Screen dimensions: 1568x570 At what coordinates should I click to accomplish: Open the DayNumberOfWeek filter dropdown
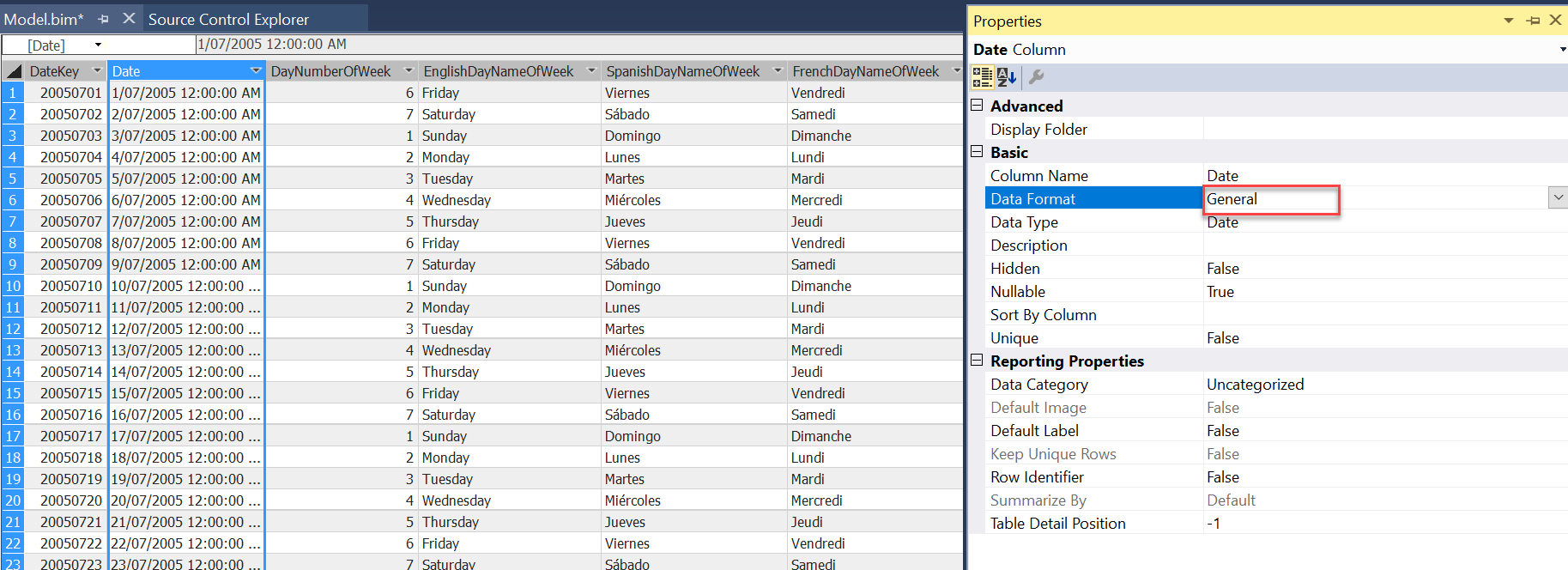coord(409,70)
